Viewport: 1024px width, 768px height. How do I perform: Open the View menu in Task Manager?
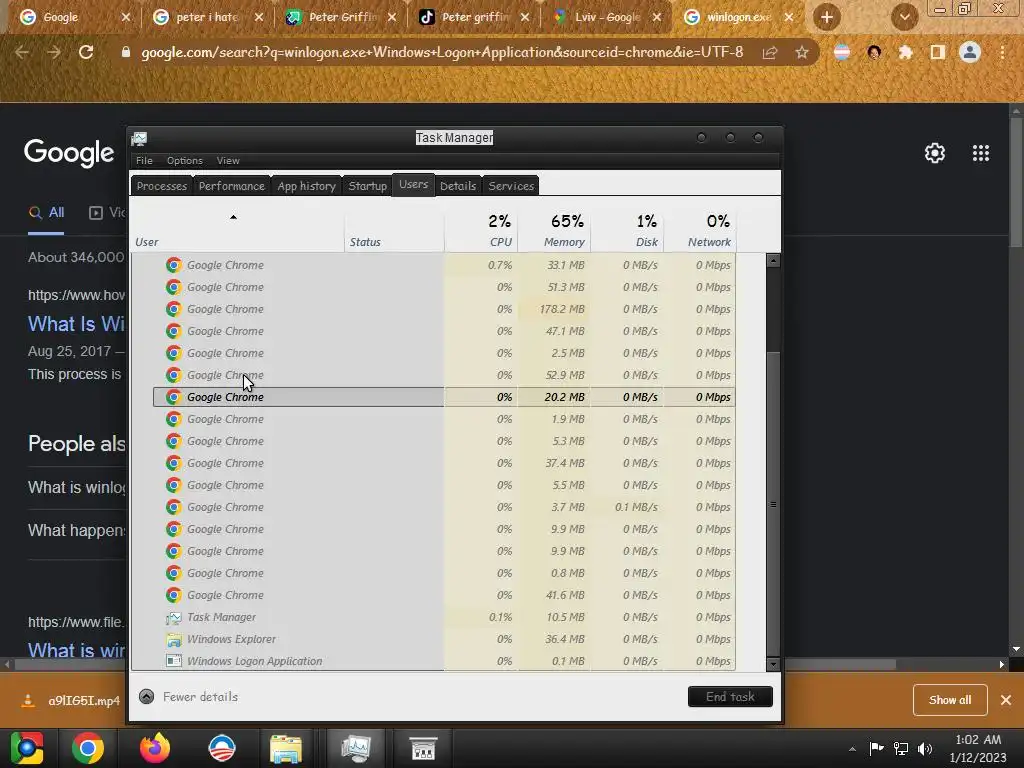click(x=228, y=160)
